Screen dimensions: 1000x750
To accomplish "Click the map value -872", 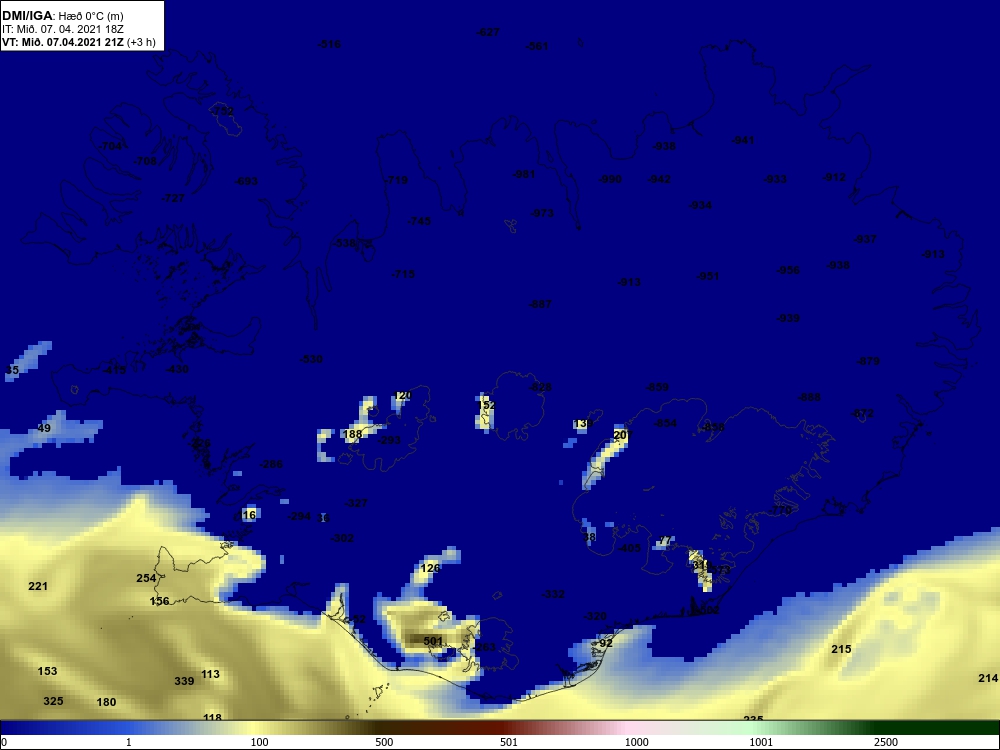I will point(862,413).
